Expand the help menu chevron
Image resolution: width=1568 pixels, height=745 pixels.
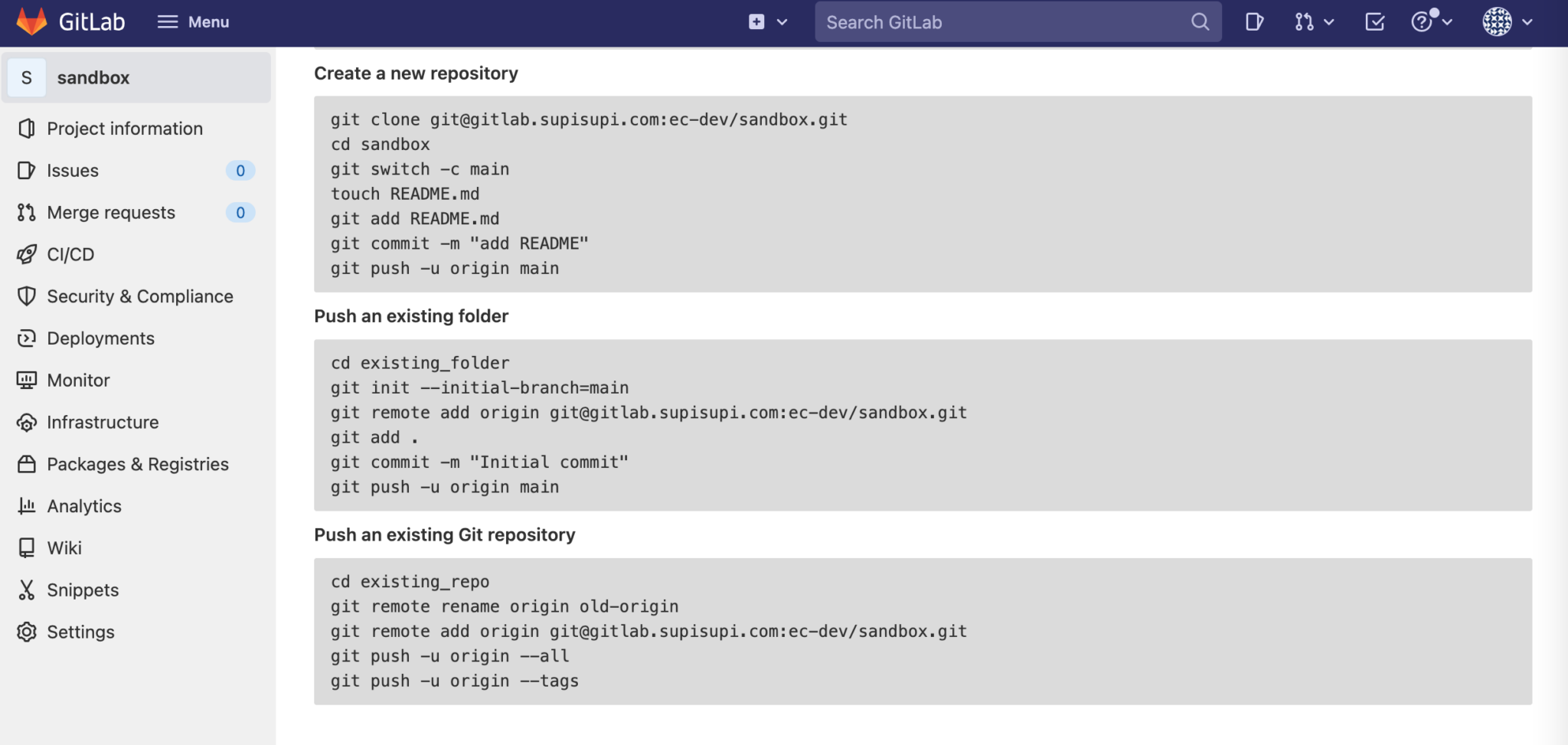1447,21
